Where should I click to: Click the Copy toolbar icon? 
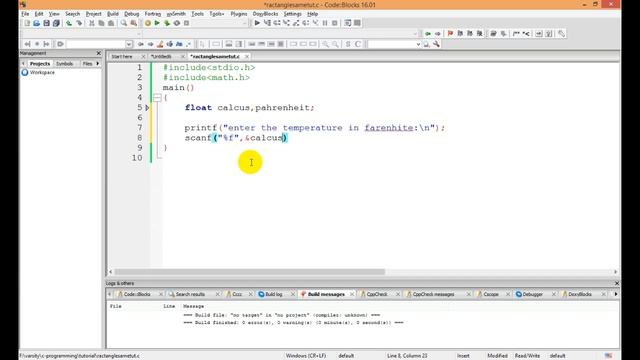tap(101, 23)
